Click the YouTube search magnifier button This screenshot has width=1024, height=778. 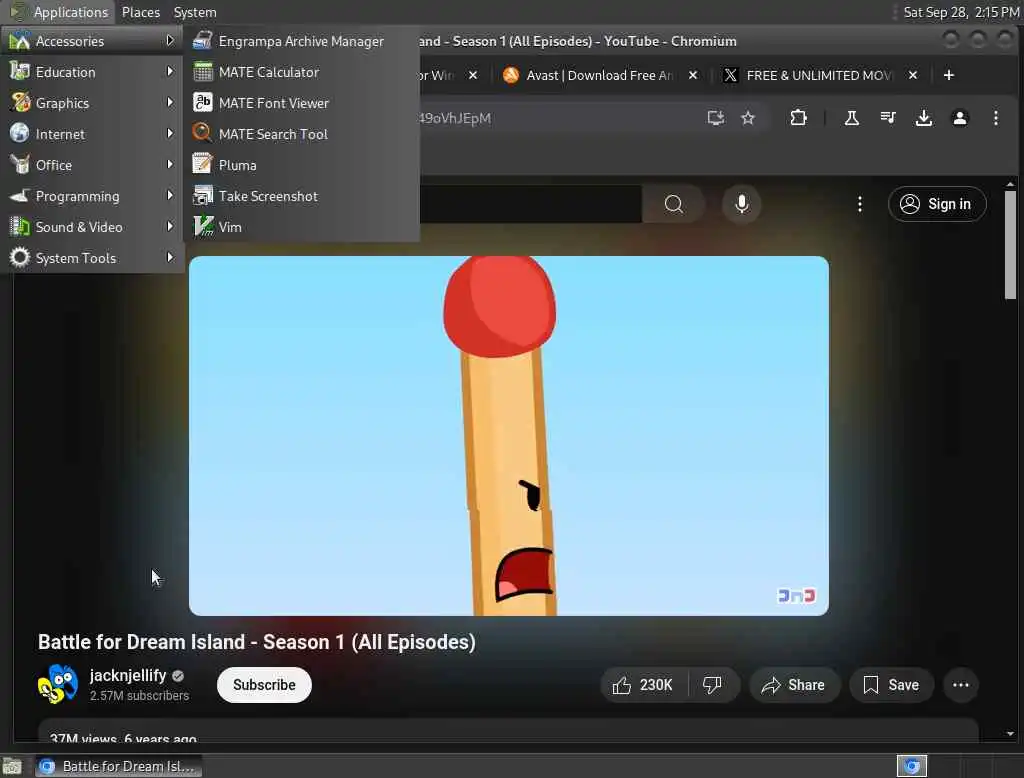pos(673,204)
